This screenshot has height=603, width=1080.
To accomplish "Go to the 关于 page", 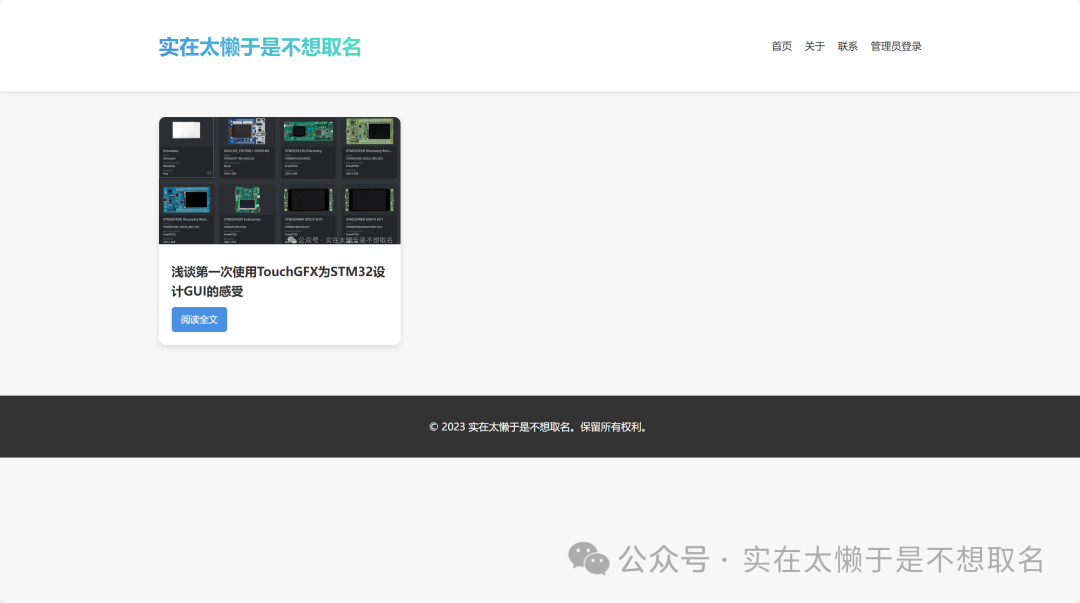I will pos(814,46).
